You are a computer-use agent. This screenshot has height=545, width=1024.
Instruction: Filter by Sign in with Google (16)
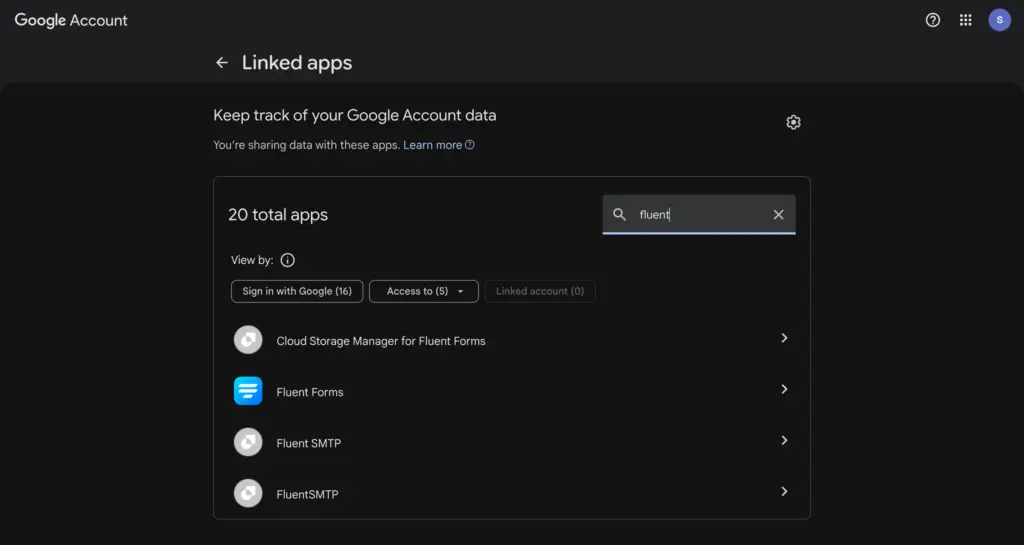click(297, 291)
